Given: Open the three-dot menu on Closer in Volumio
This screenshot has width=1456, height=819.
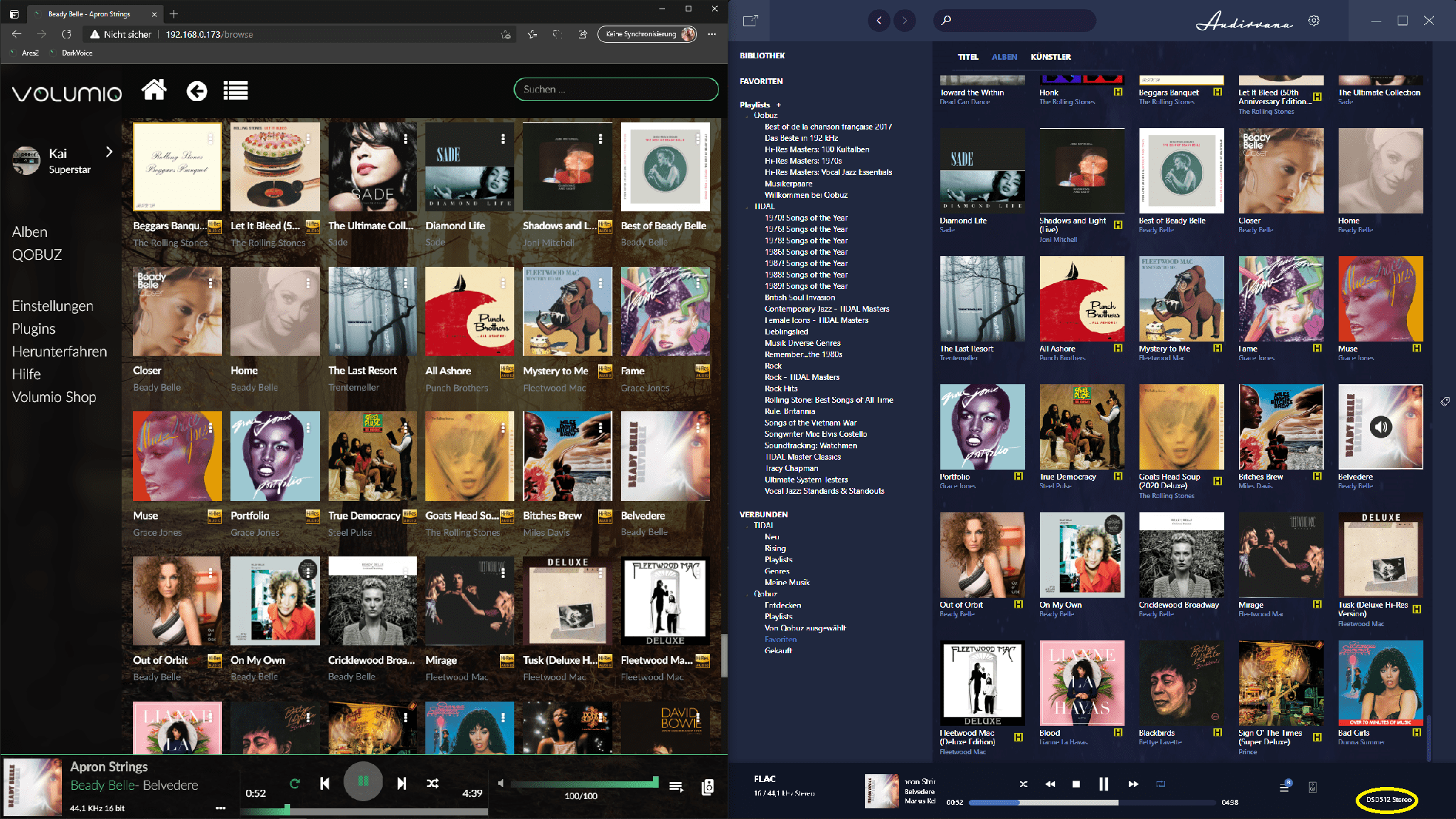Looking at the screenshot, I should coord(211,282).
